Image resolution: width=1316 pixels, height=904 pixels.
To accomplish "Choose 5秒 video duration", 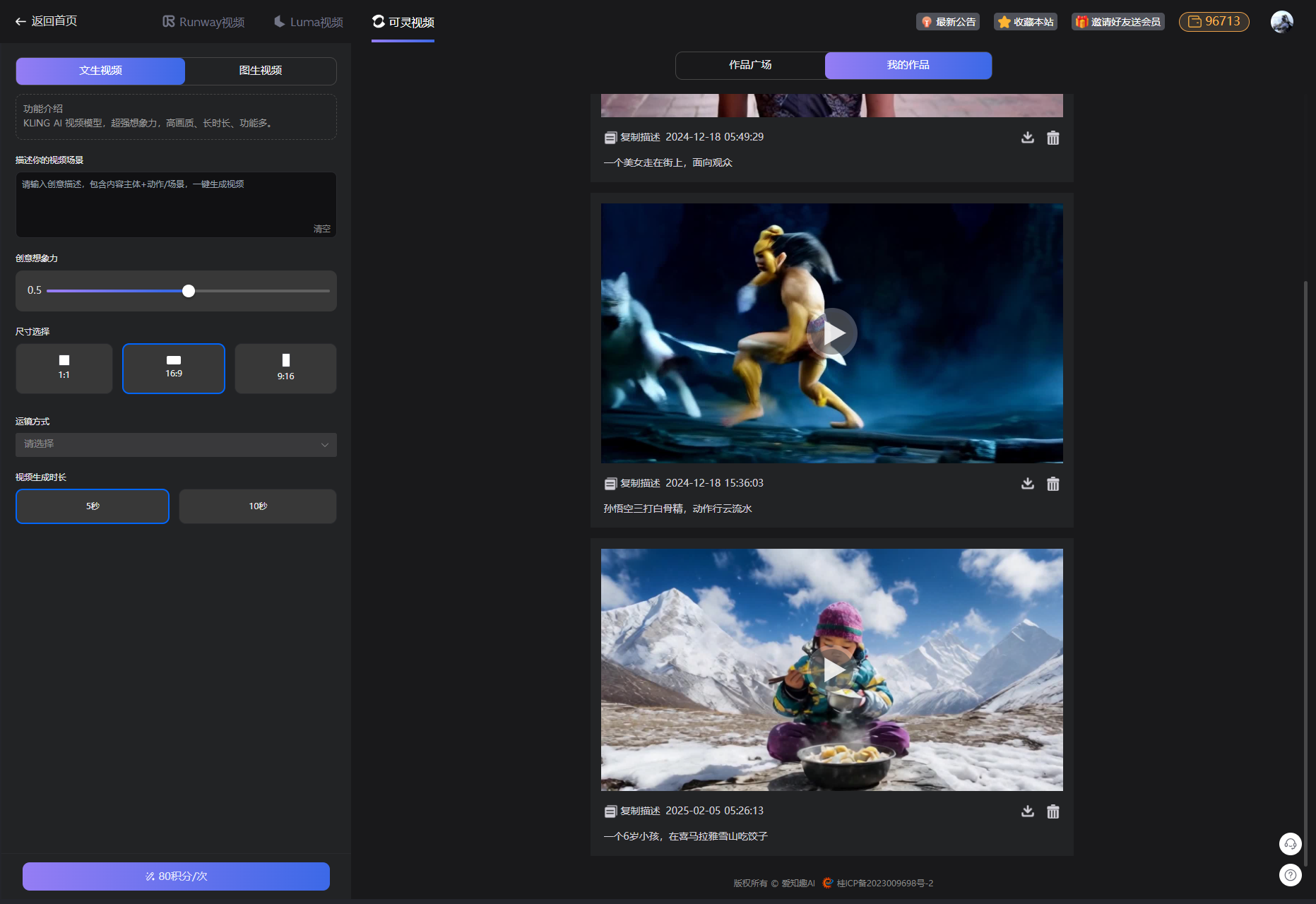I will 93,506.
